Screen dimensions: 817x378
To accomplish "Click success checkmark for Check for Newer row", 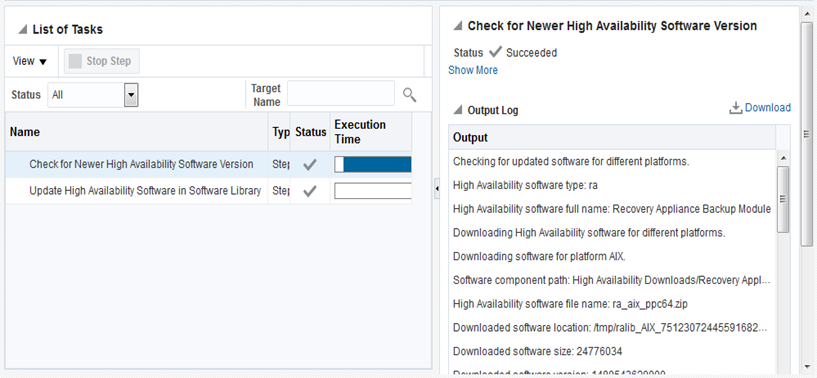I will tap(310, 165).
